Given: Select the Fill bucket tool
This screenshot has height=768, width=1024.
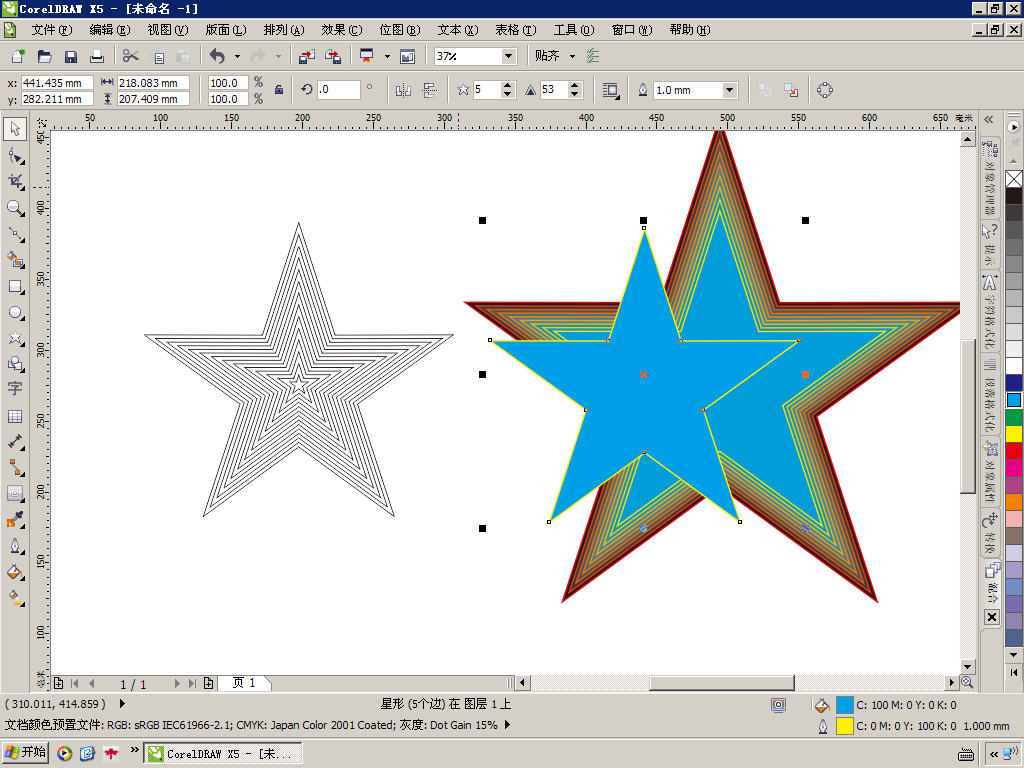Looking at the screenshot, I should point(16,573).
